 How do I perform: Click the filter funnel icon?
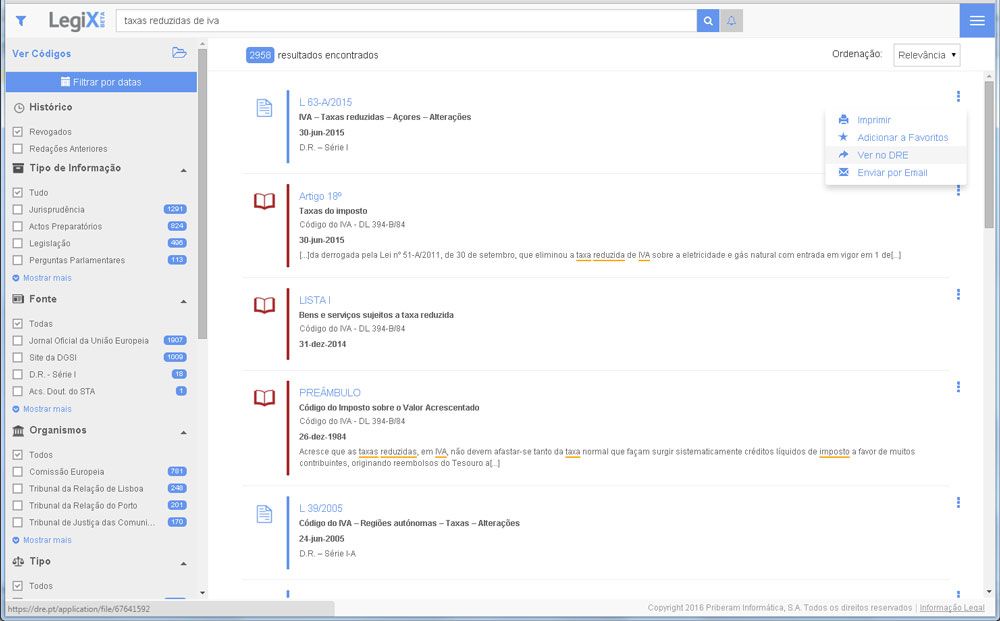(21, 20)
